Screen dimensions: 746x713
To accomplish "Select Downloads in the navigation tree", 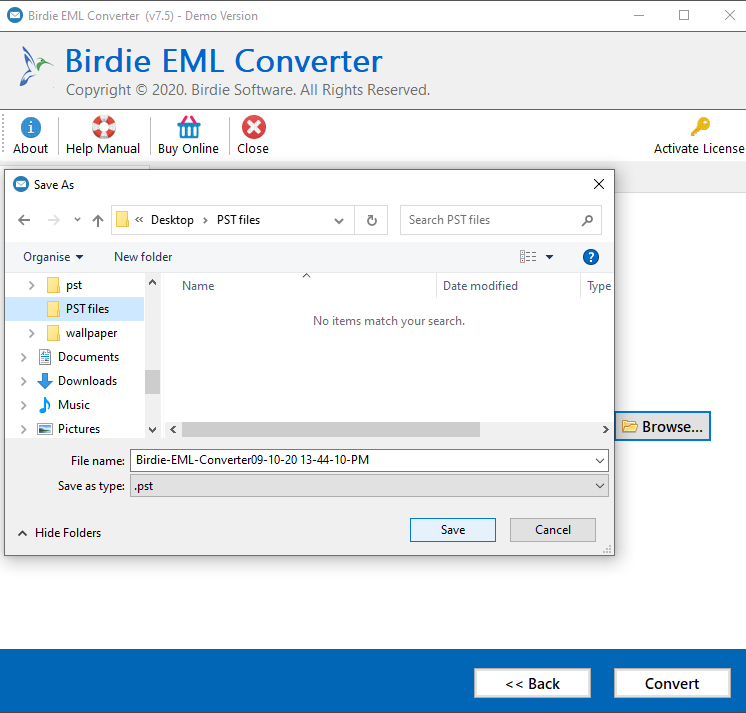I will 78,381.
